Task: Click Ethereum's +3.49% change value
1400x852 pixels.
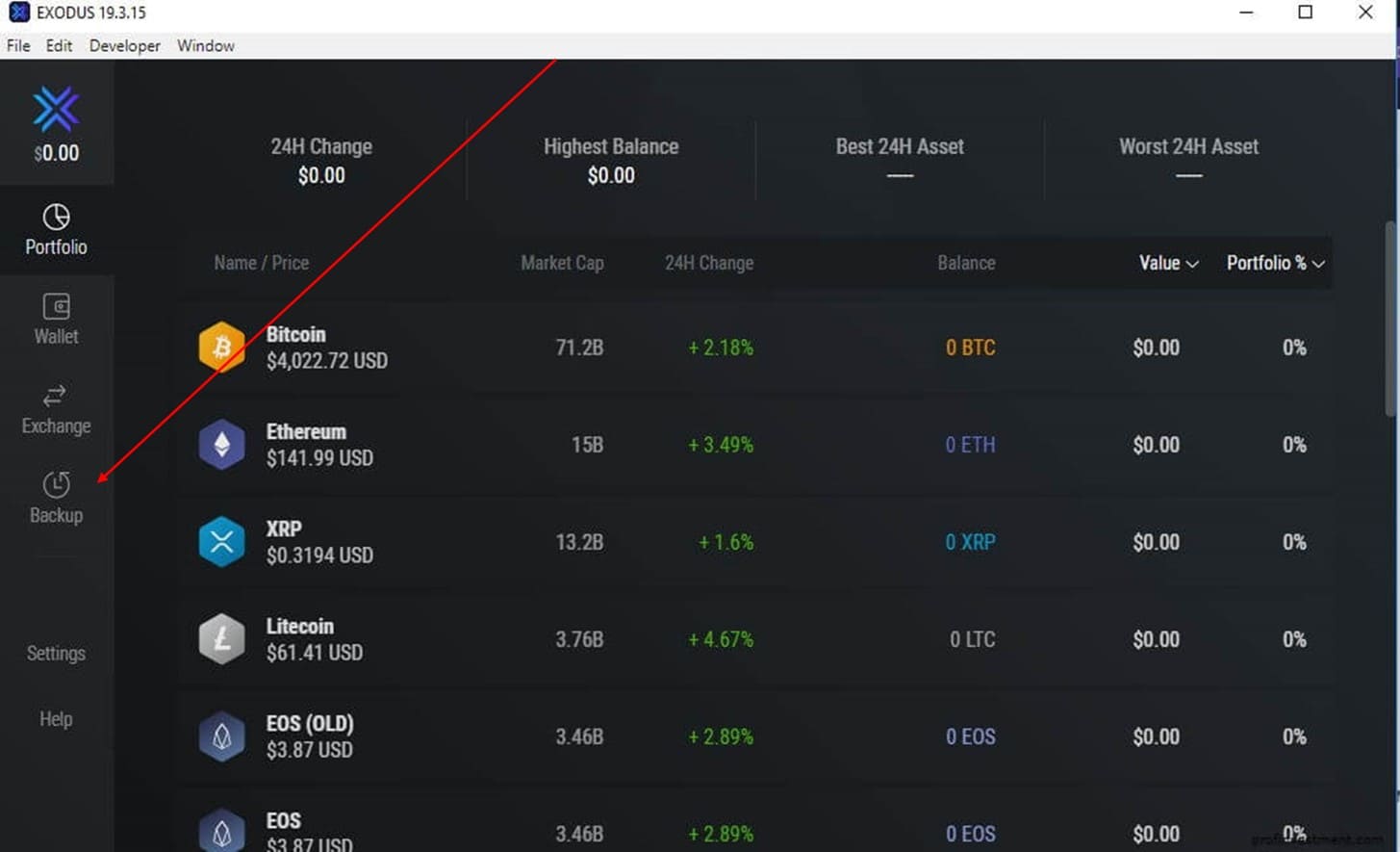Action: (x=721, y=445)
